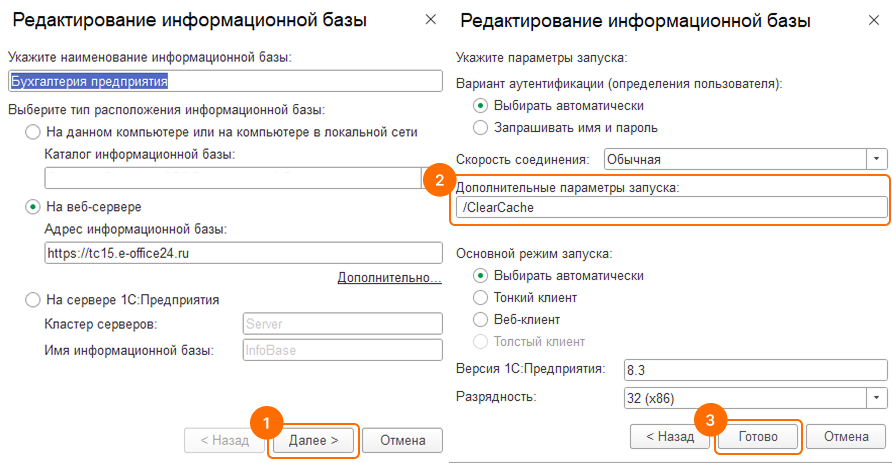Choose "Запрашивать имя и пароль" authentication
Viewport: 892px width, 463px height.
coord(481,128)
